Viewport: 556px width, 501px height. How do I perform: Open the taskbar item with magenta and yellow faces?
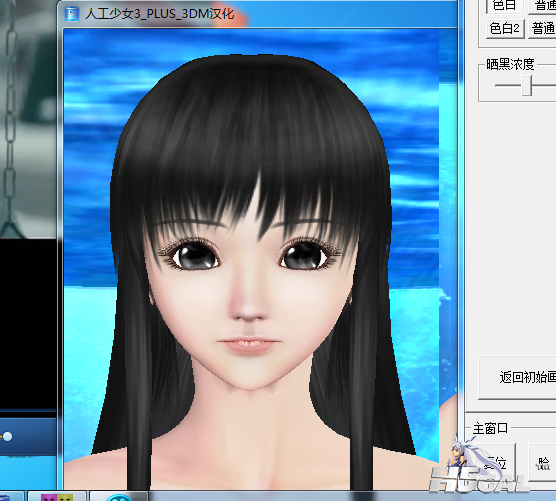point(57,496)
